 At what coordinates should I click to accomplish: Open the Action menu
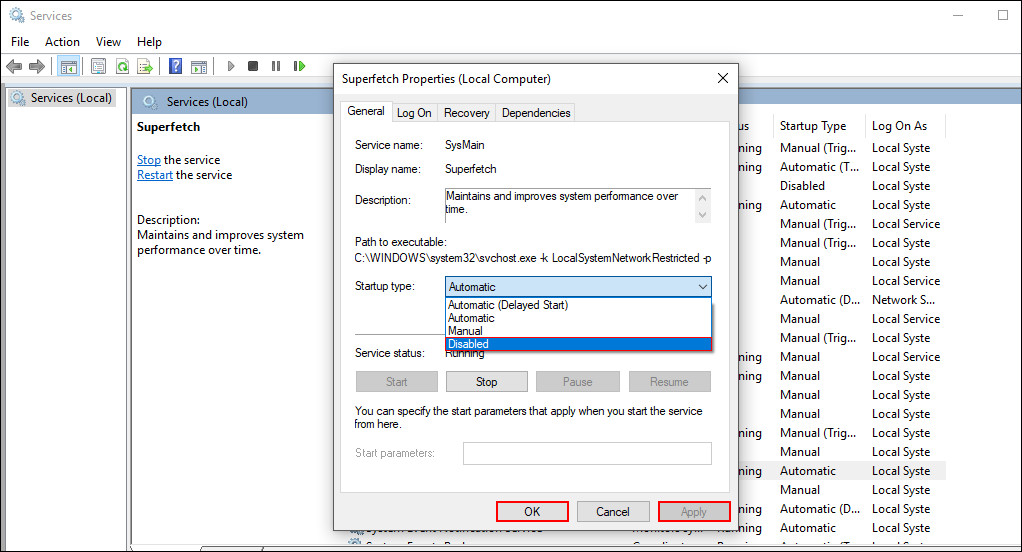62,42
